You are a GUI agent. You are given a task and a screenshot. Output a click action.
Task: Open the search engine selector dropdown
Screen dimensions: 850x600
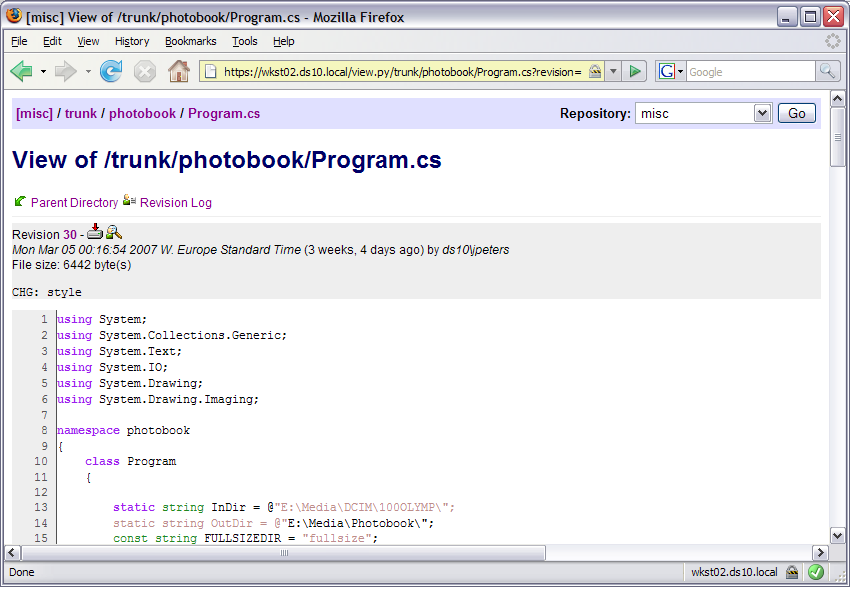click(x=671, y=72)
